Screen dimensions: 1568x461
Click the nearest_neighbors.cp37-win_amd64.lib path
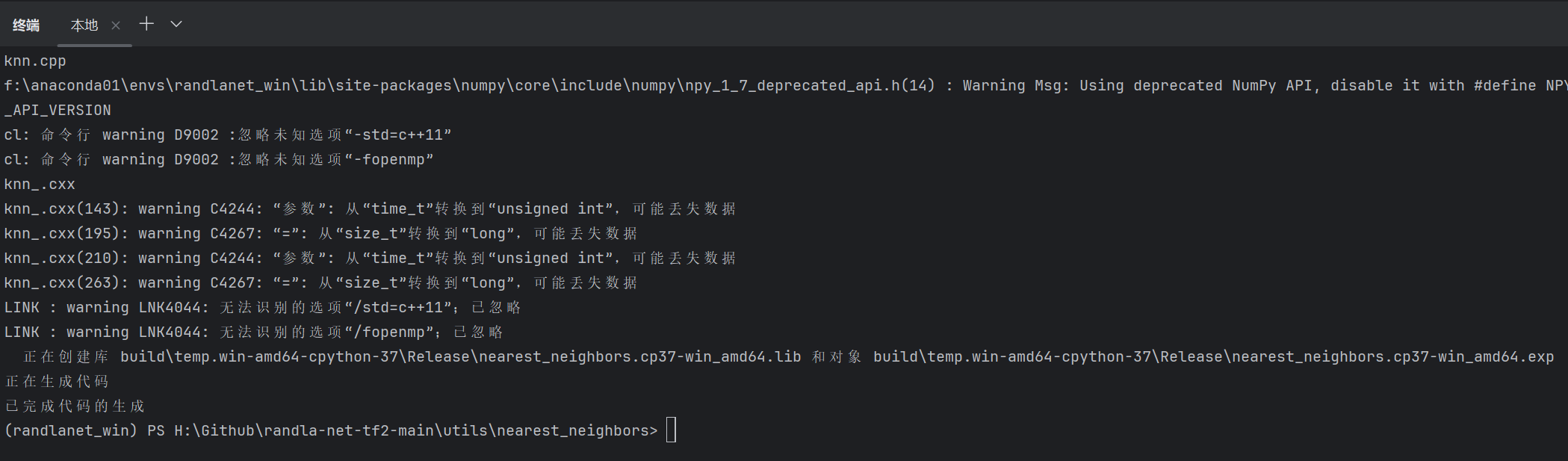461,357
